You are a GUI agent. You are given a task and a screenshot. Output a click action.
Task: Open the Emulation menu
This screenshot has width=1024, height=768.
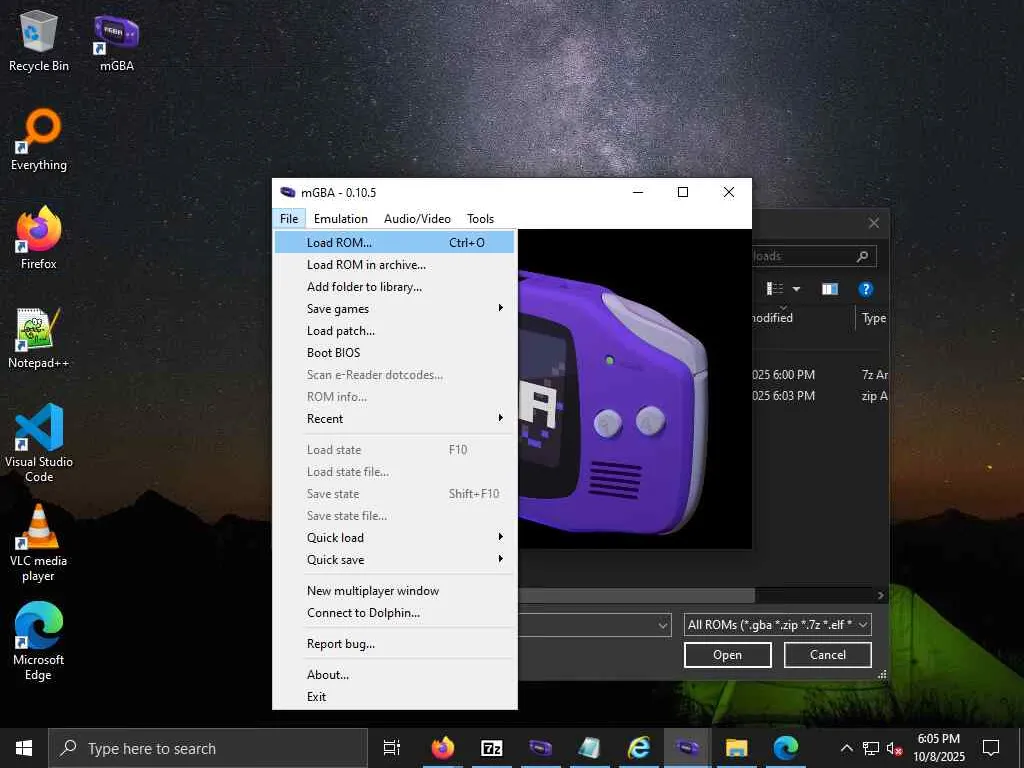pos(340,219)
